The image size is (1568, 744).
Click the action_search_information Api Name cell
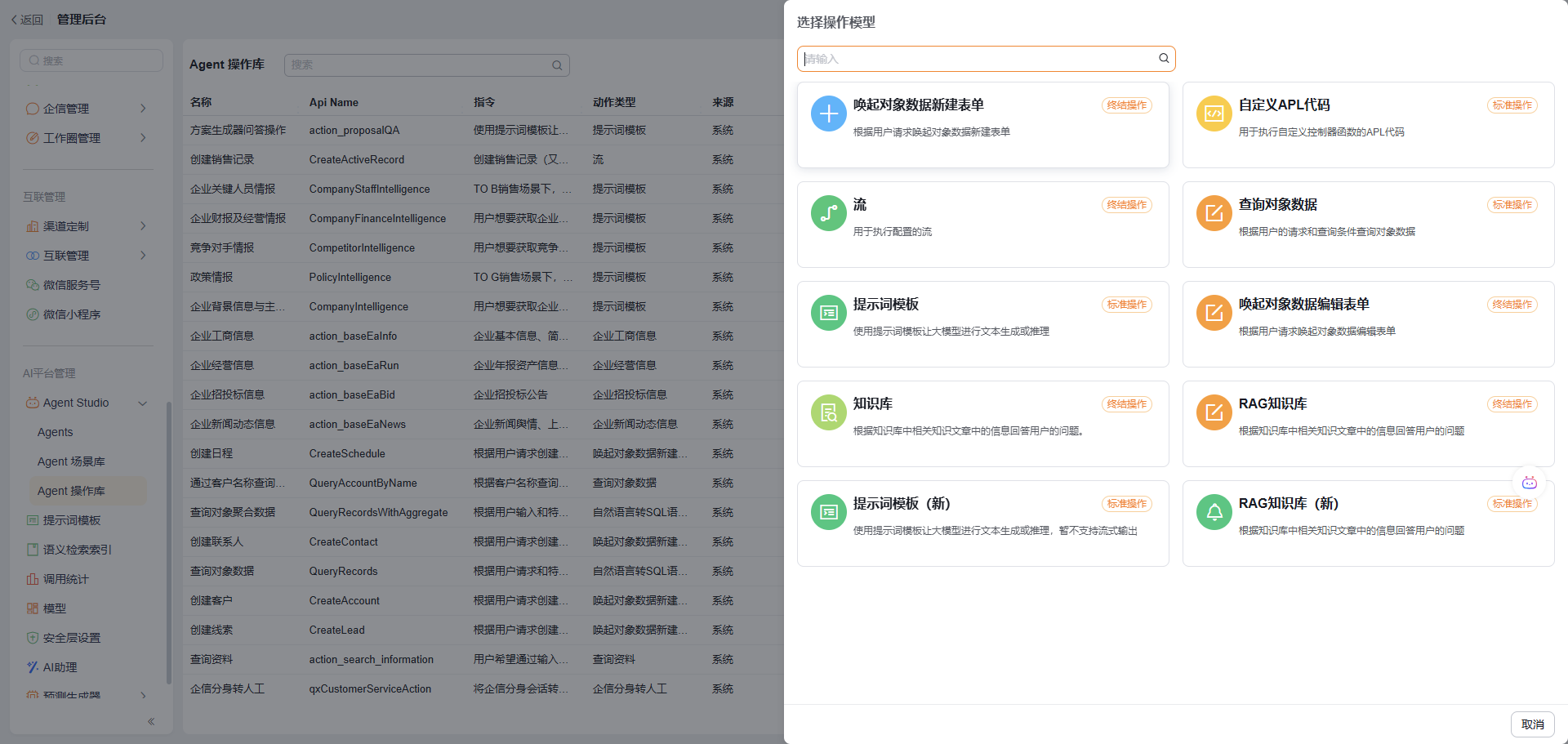point(372,660)
